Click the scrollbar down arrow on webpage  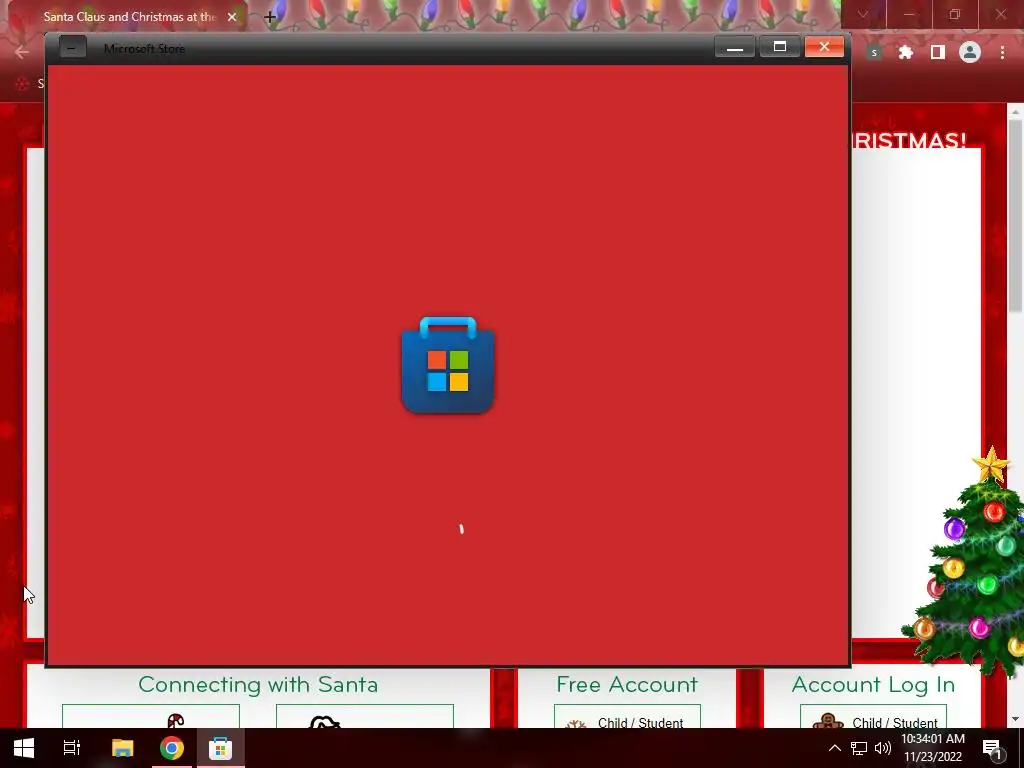1015,719
